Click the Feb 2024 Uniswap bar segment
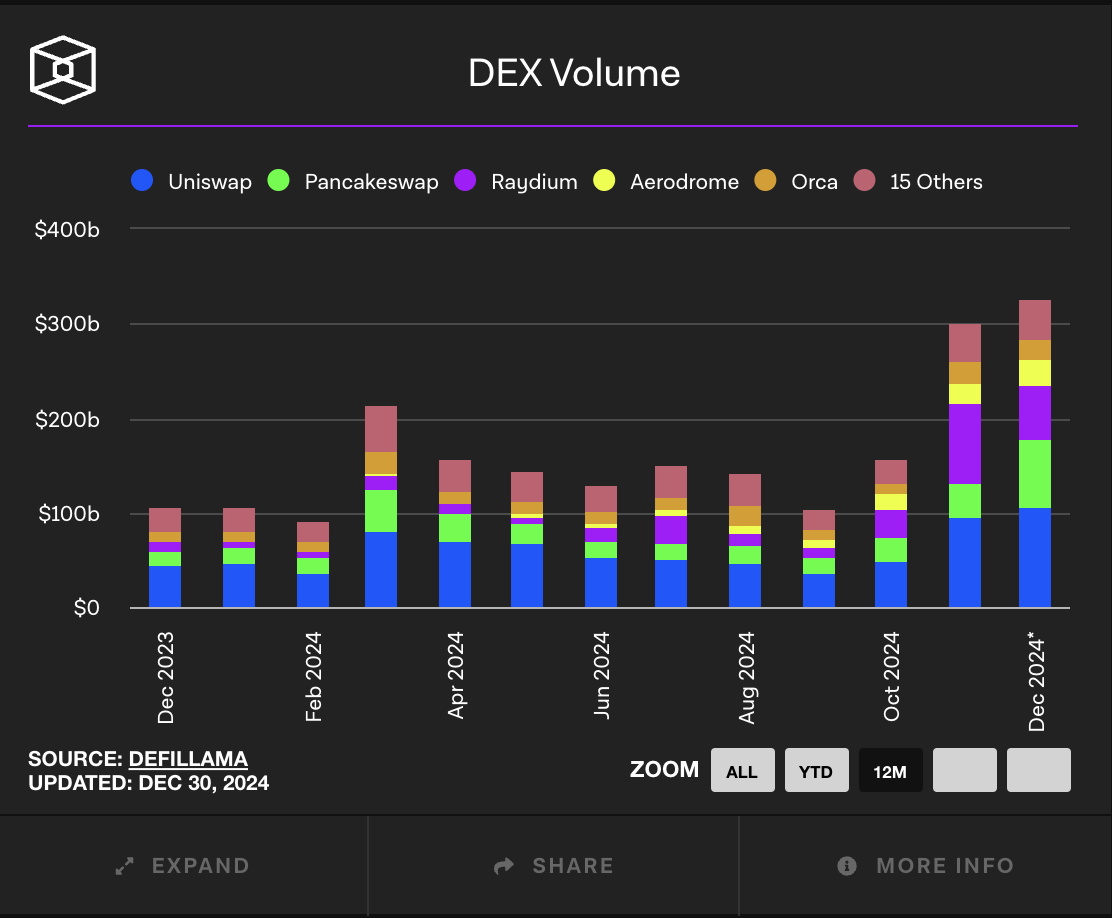The height and width of the screenshot is (918, 1112). [x=313, y=591]
